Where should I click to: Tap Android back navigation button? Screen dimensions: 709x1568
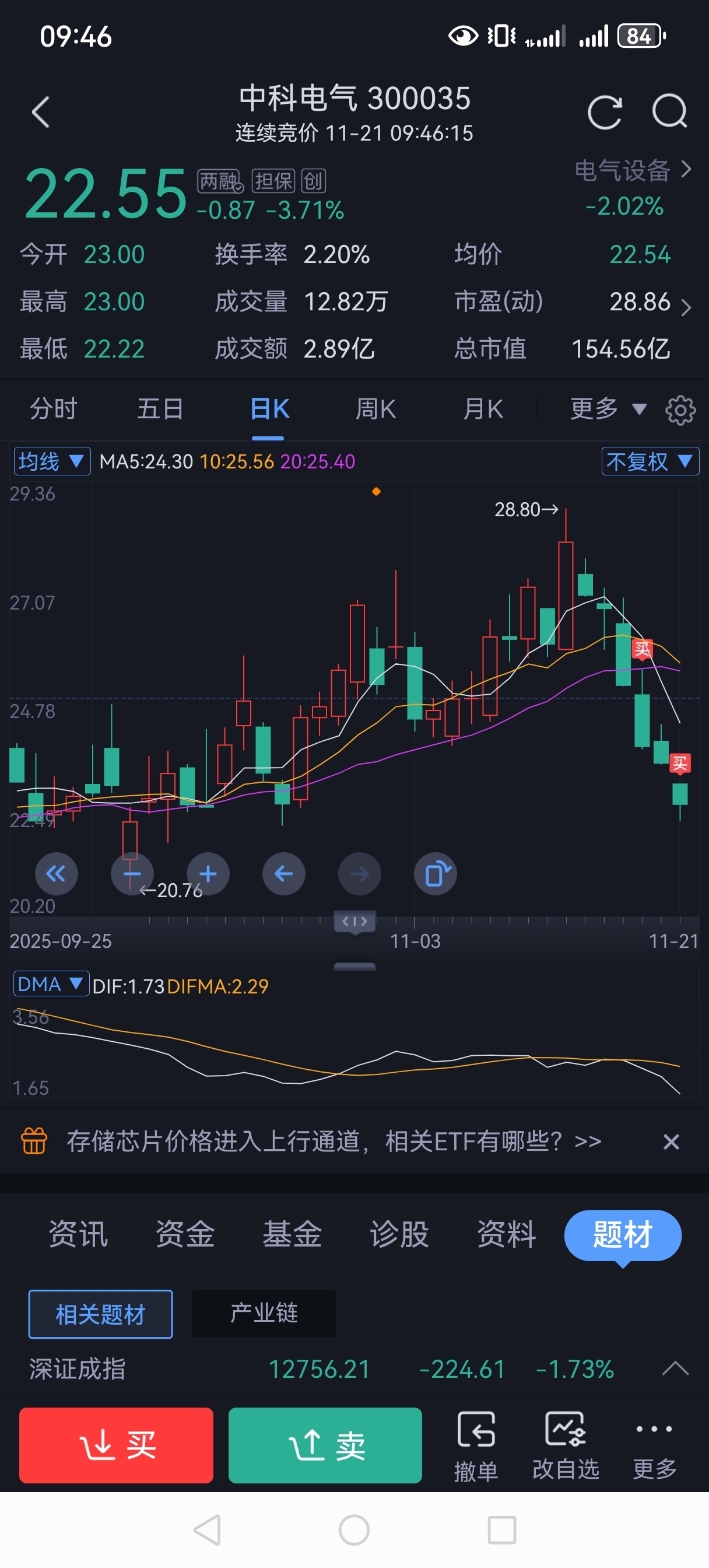[207, 1529]
